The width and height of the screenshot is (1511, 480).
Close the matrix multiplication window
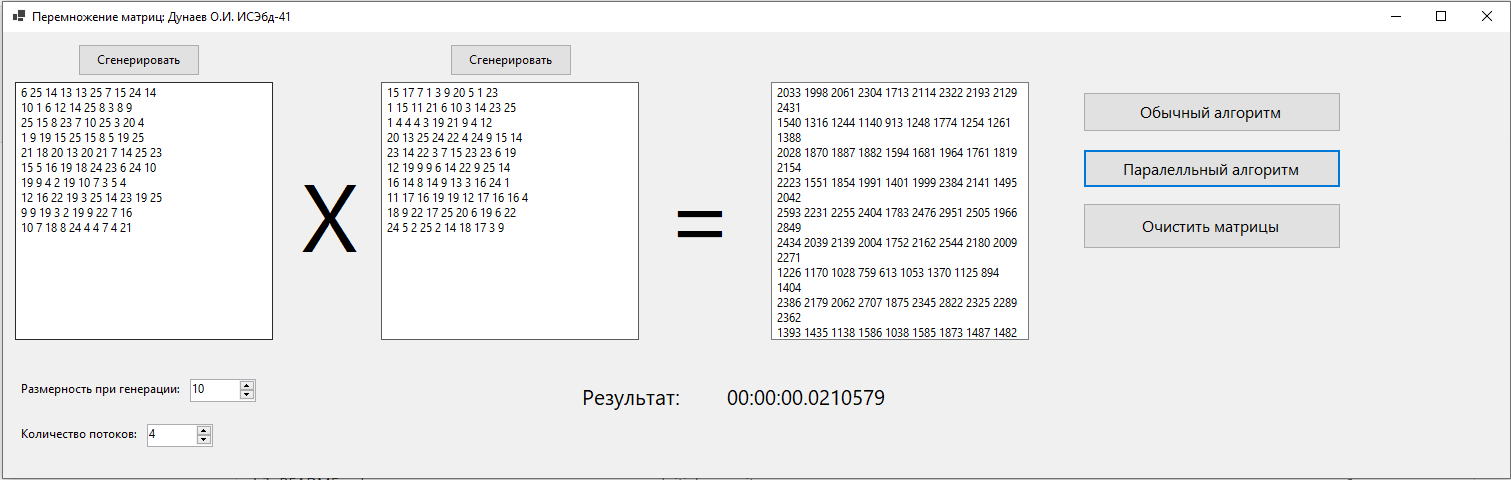point(1486,16)
